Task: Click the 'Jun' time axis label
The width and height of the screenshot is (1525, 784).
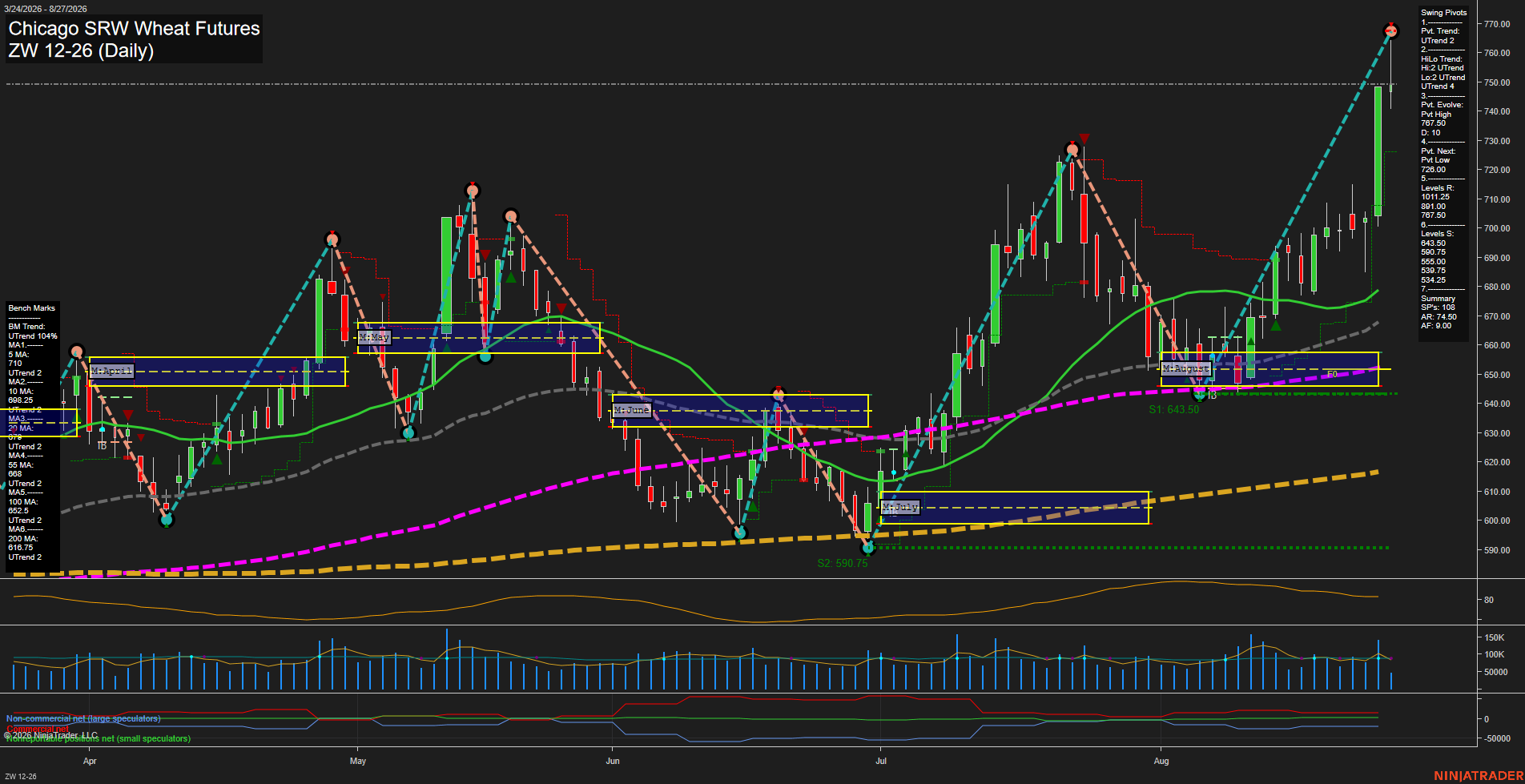Action: 613,761
